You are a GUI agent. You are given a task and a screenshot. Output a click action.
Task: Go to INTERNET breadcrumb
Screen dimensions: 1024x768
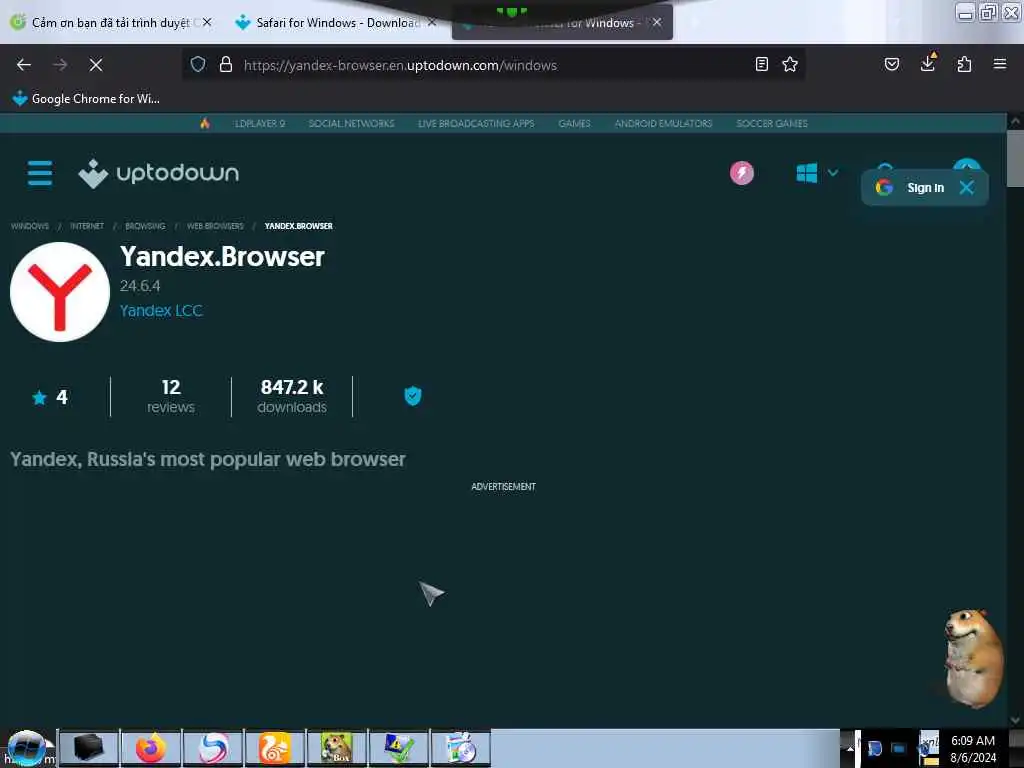pos(87,226)
